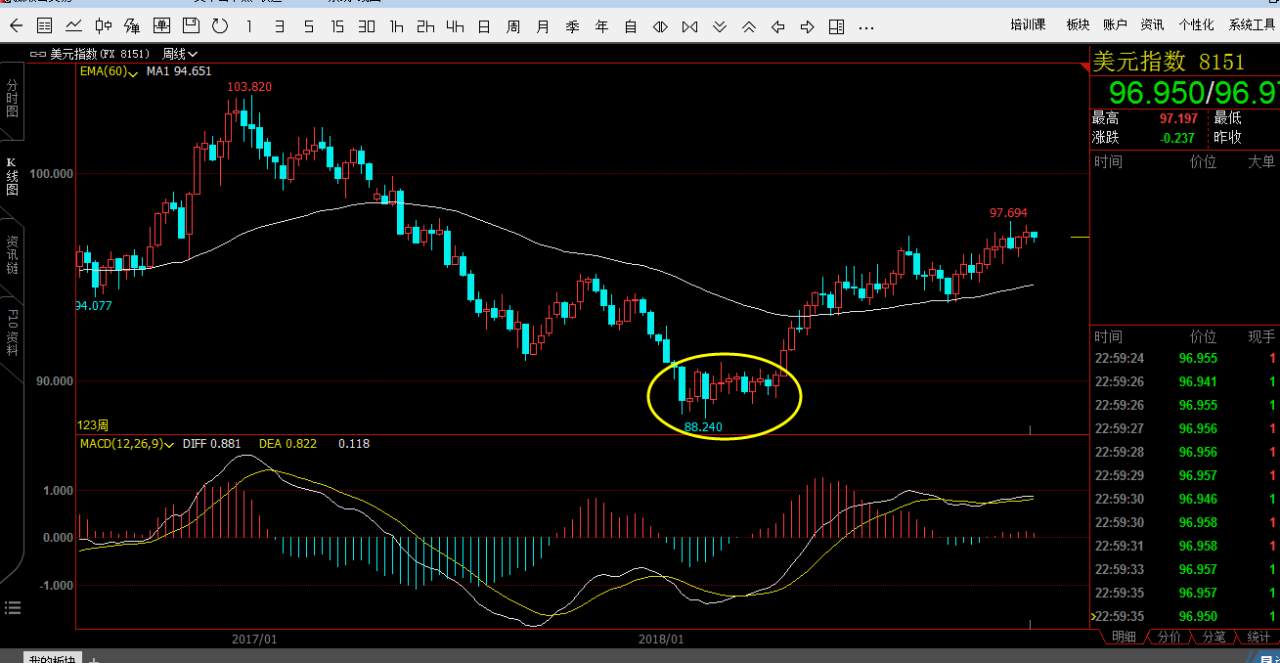
Task: Switch to the 分价 tab
Action: tap(1168, 637)
